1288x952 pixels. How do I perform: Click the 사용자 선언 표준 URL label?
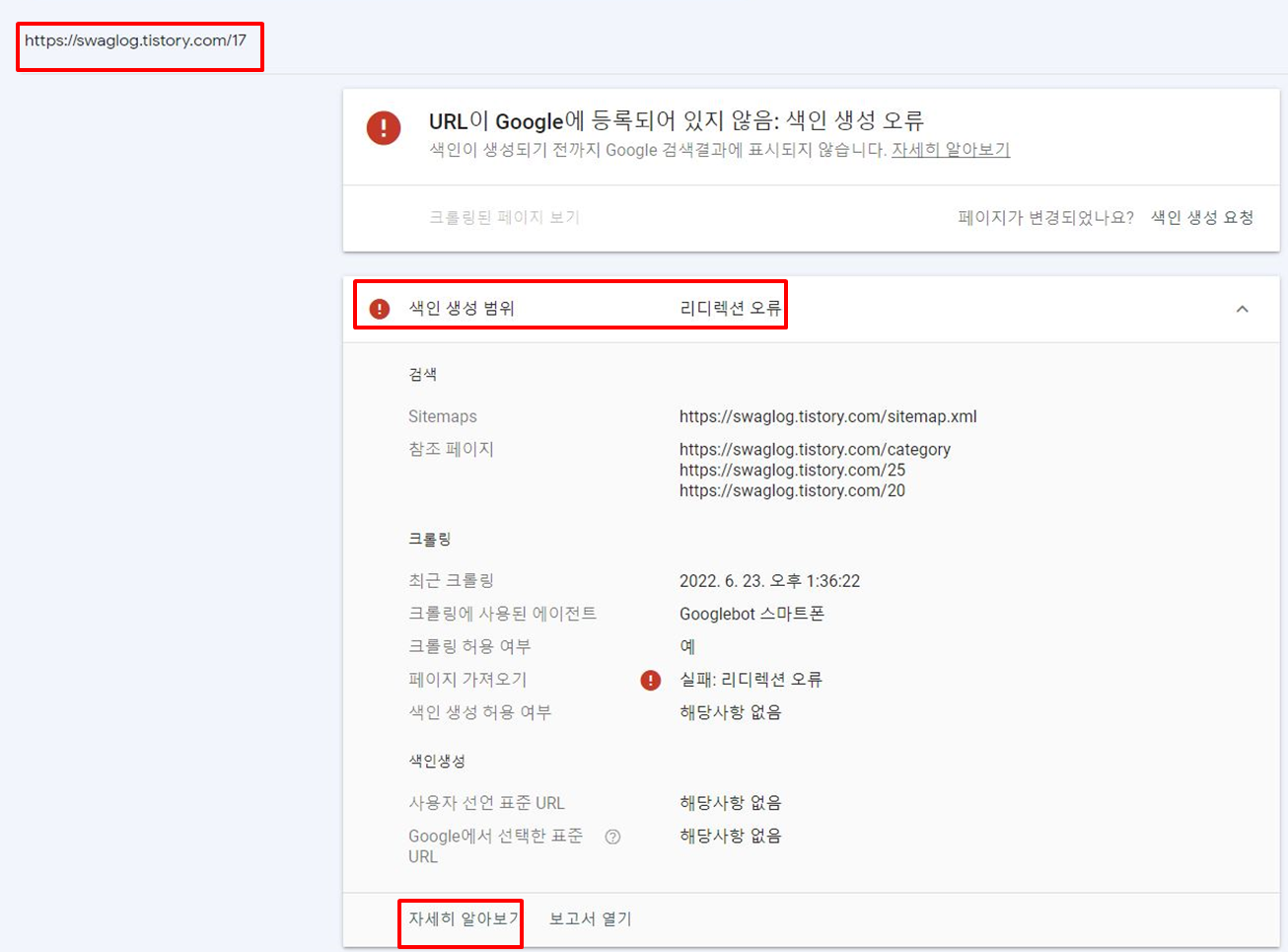point(487,803)
